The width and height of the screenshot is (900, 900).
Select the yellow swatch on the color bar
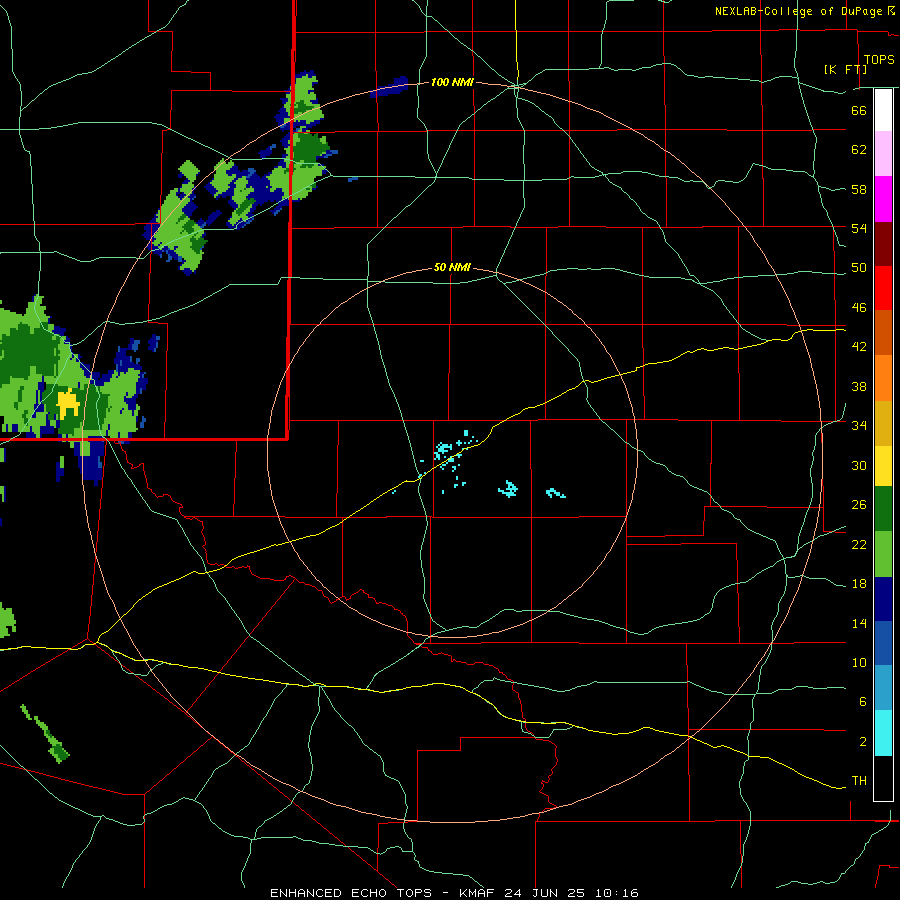[883, 466]
